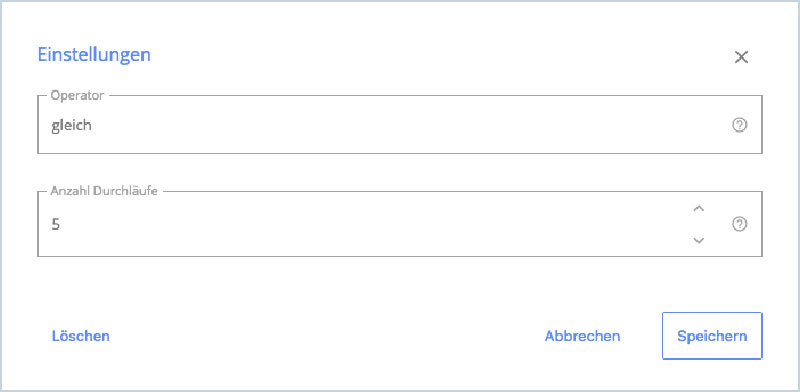The image size is (800, 392).
Task: Click question mark icon beside gleich
Action: click(x=739, y=125)
